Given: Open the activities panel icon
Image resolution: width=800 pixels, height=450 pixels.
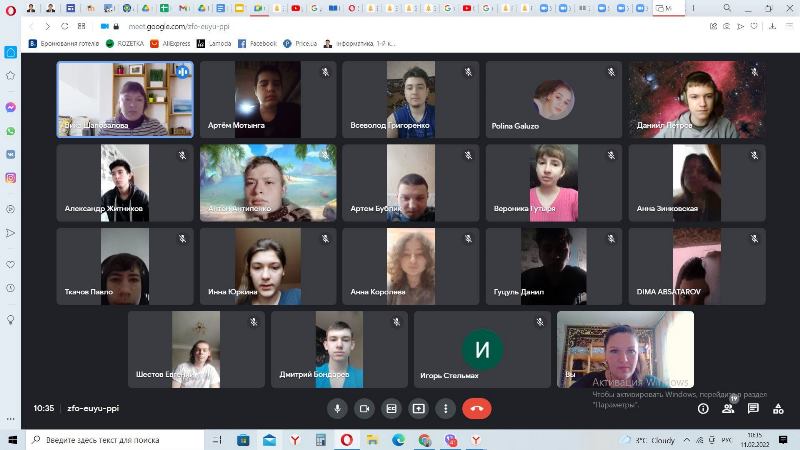Looking at the screenshot, I should click(778, 408).
